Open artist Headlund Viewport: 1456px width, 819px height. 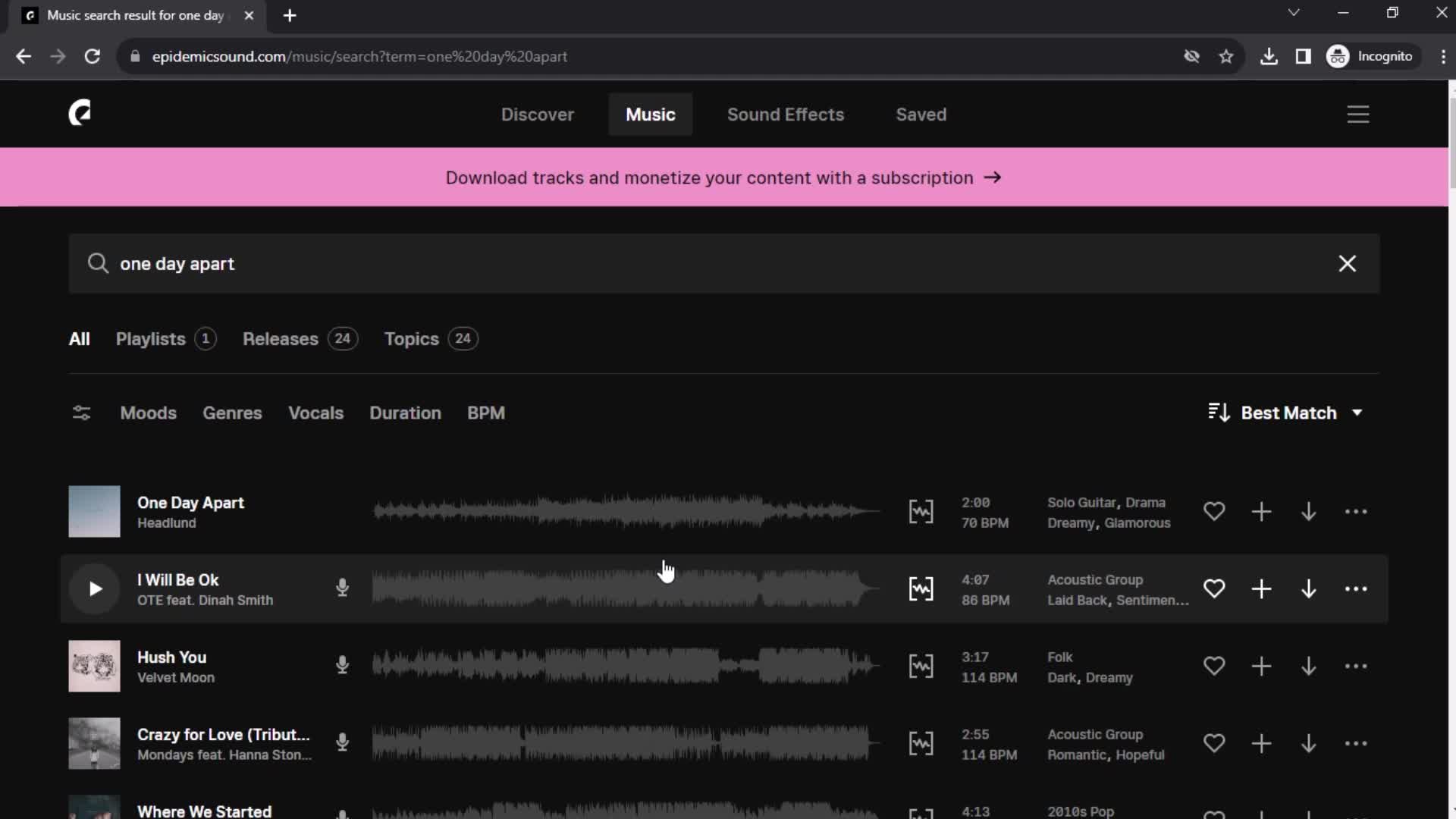click(166, 523)
